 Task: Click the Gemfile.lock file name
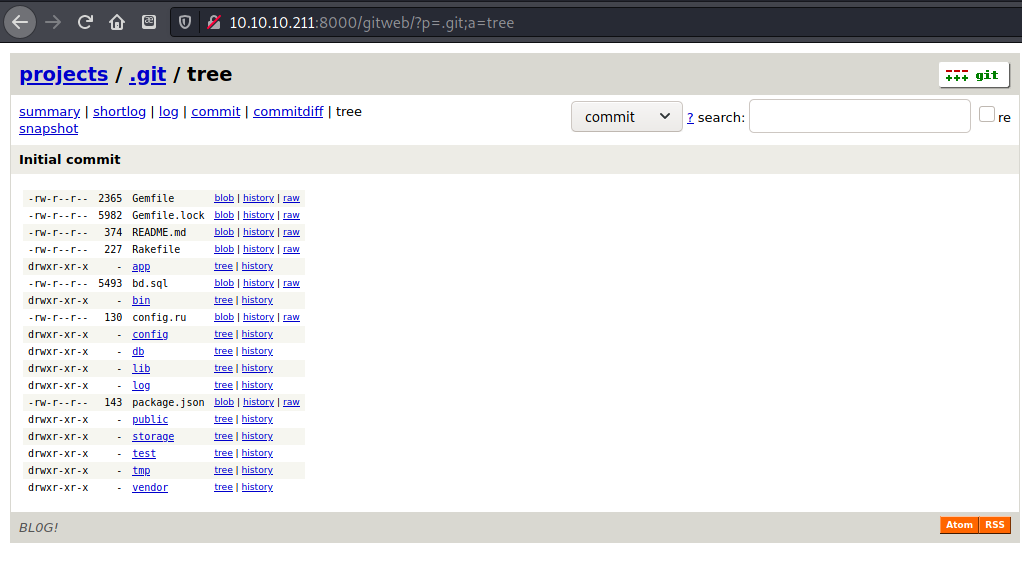(168, 215)
